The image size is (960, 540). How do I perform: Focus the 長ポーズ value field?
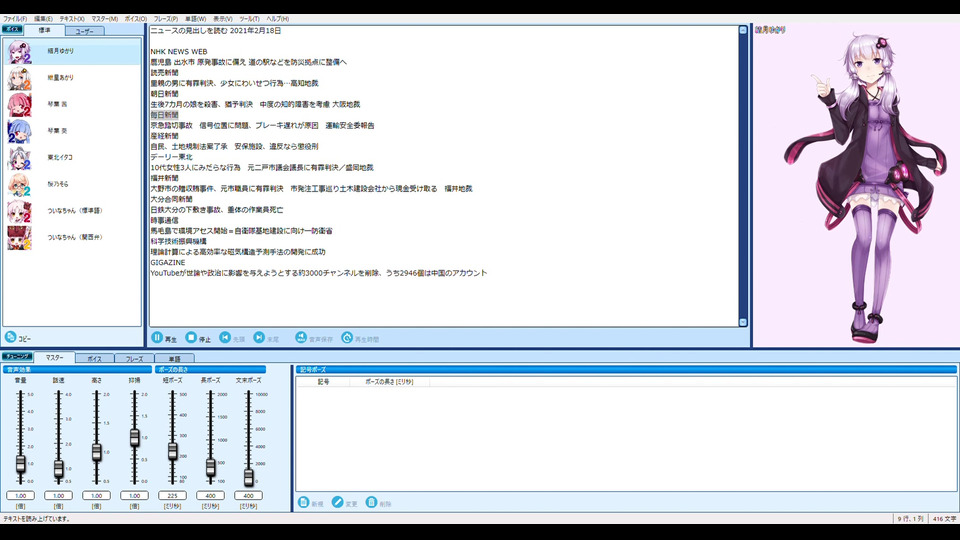210,495
